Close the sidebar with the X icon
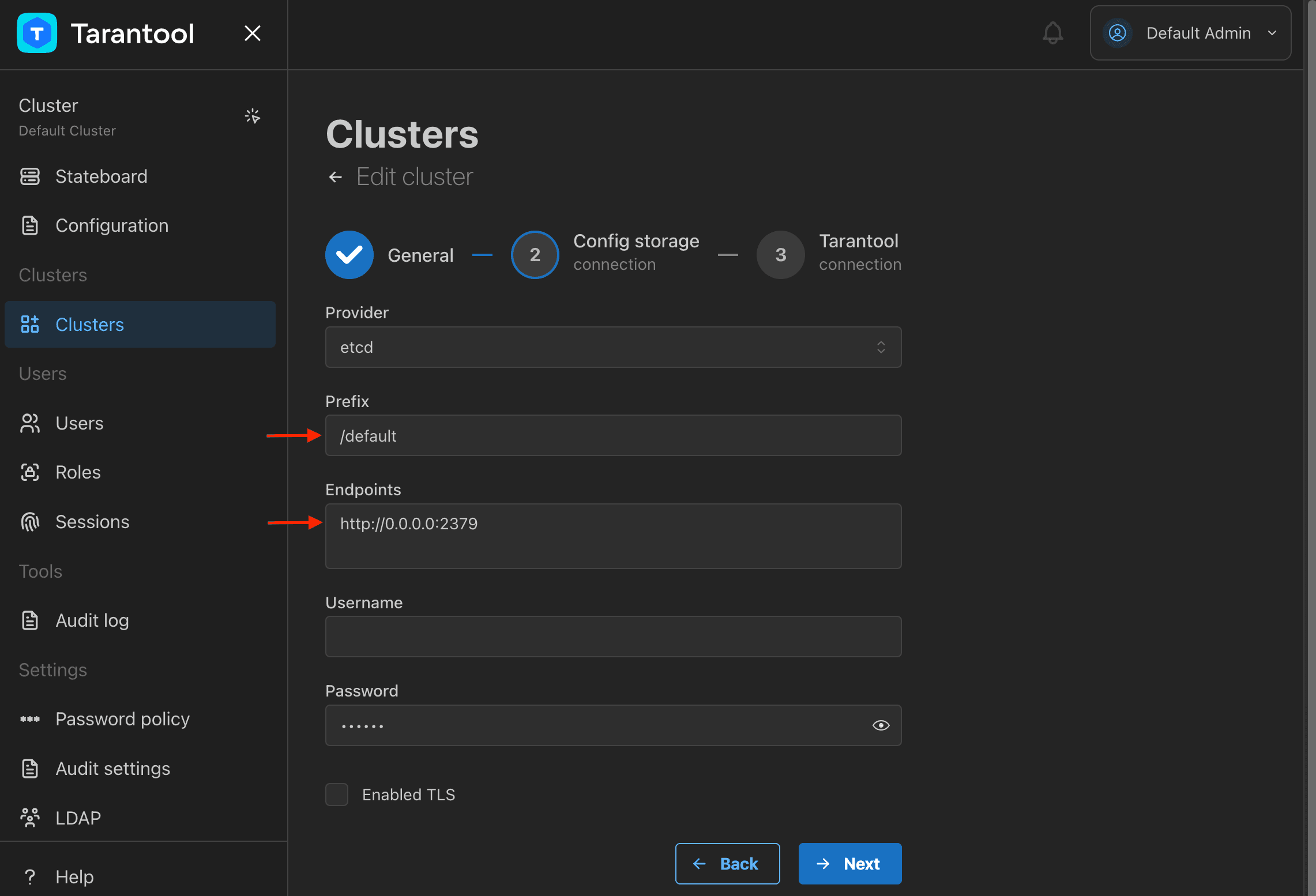 point(253,33)
